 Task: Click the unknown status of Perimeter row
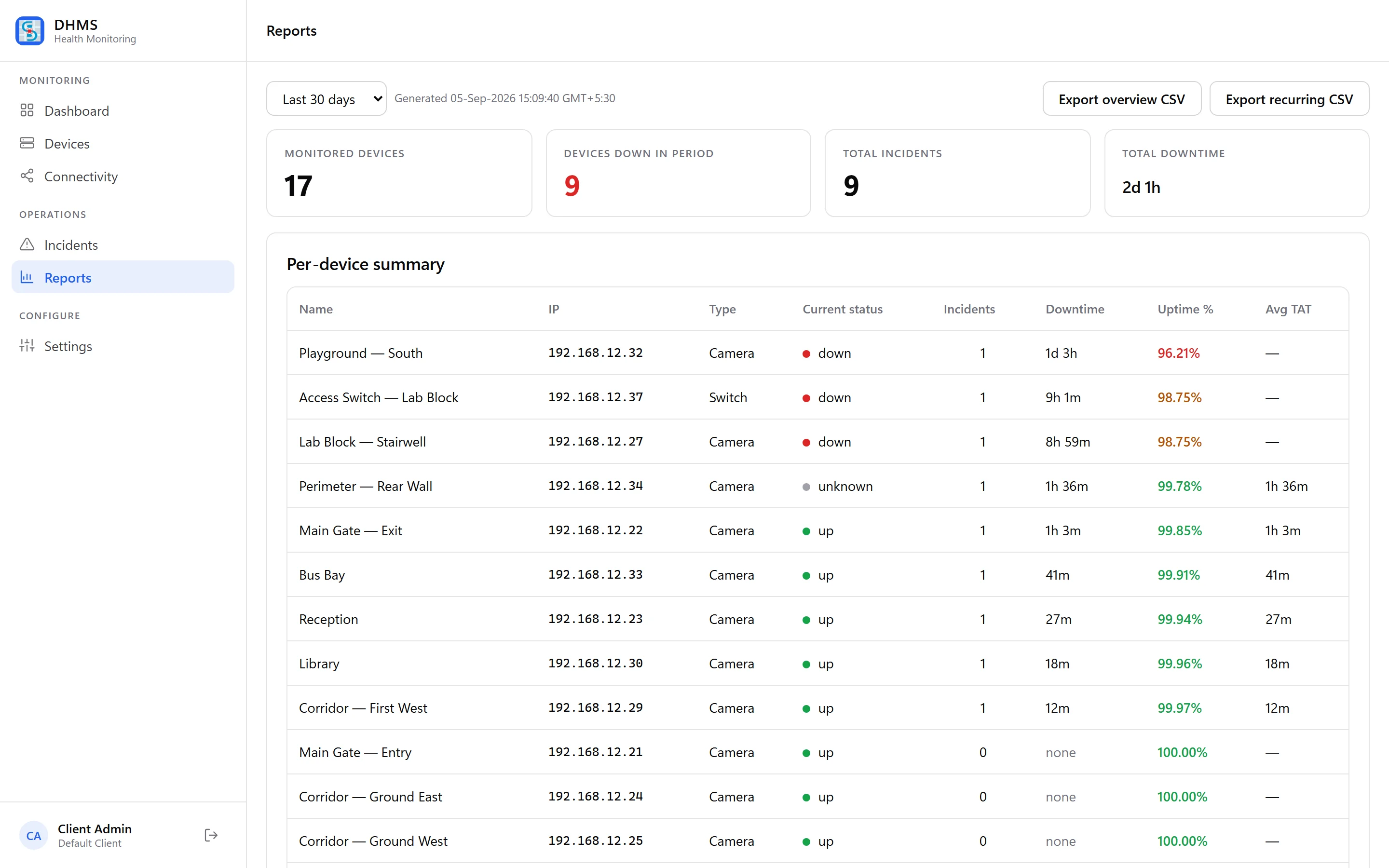(x=837, y=486)
